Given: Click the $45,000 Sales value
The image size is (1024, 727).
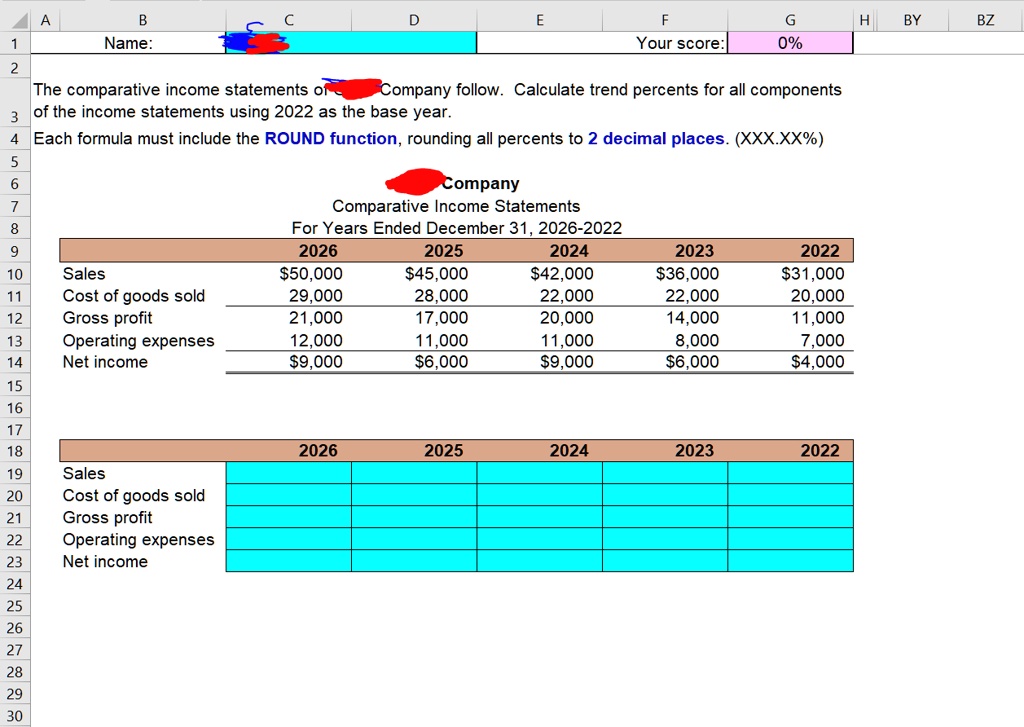Looking at the screenshot, I should tap(436, 274).
